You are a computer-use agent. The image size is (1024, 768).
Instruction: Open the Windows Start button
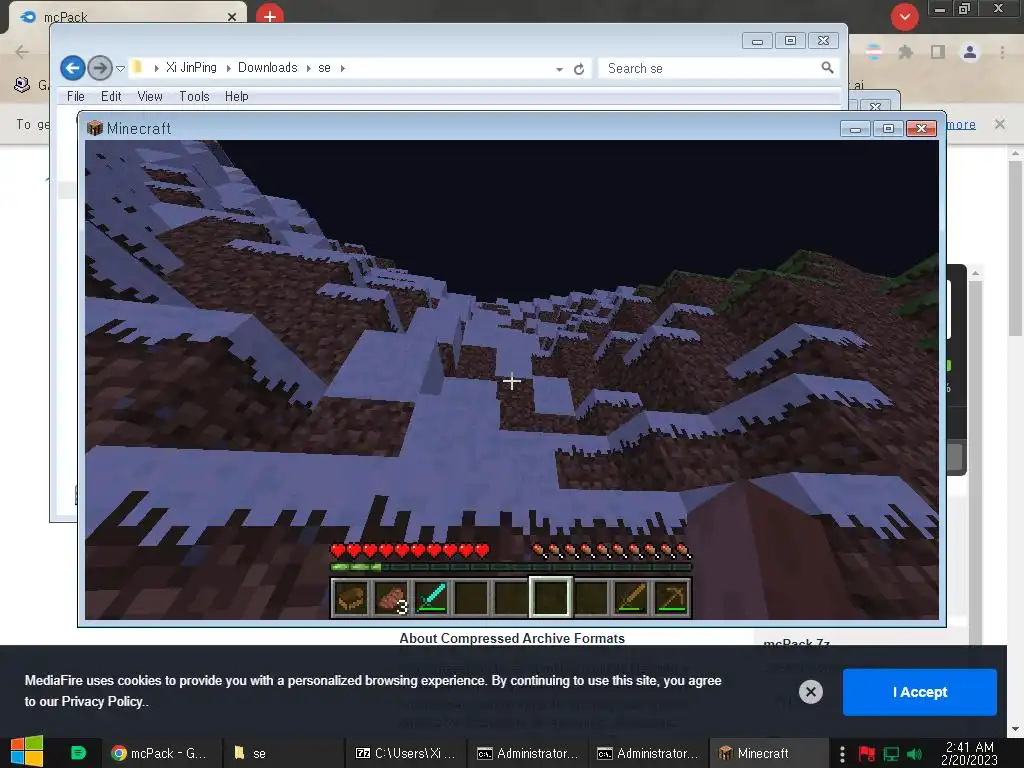(27, 752)
